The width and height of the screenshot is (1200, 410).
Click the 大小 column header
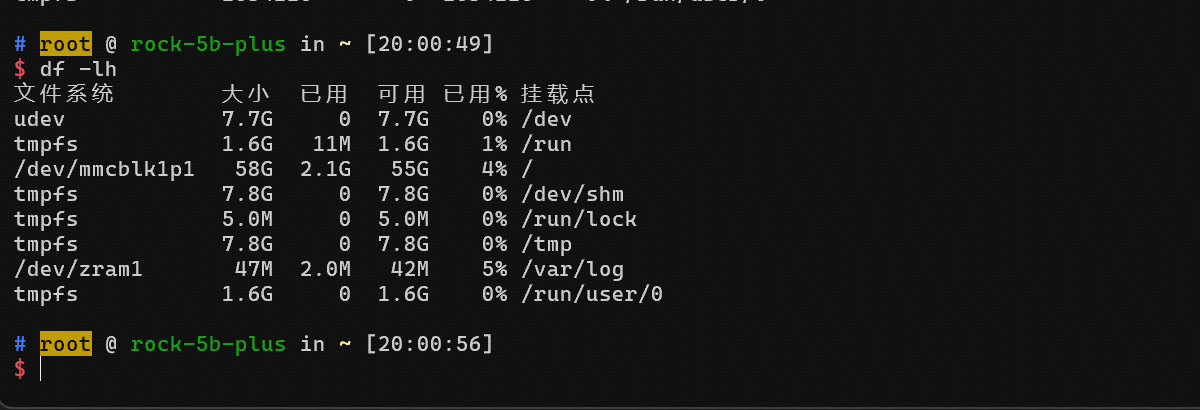tap(245, 95)
